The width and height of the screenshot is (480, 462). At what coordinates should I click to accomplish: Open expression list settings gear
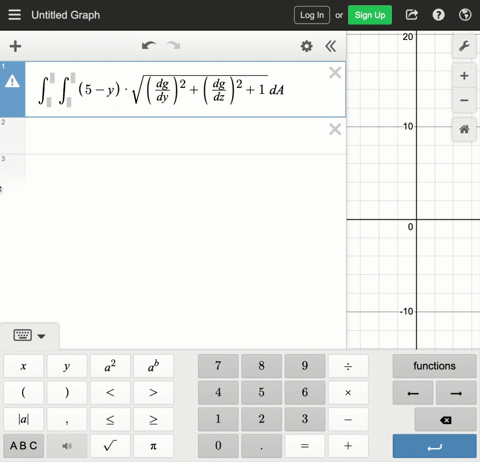[x=307, y=46]
